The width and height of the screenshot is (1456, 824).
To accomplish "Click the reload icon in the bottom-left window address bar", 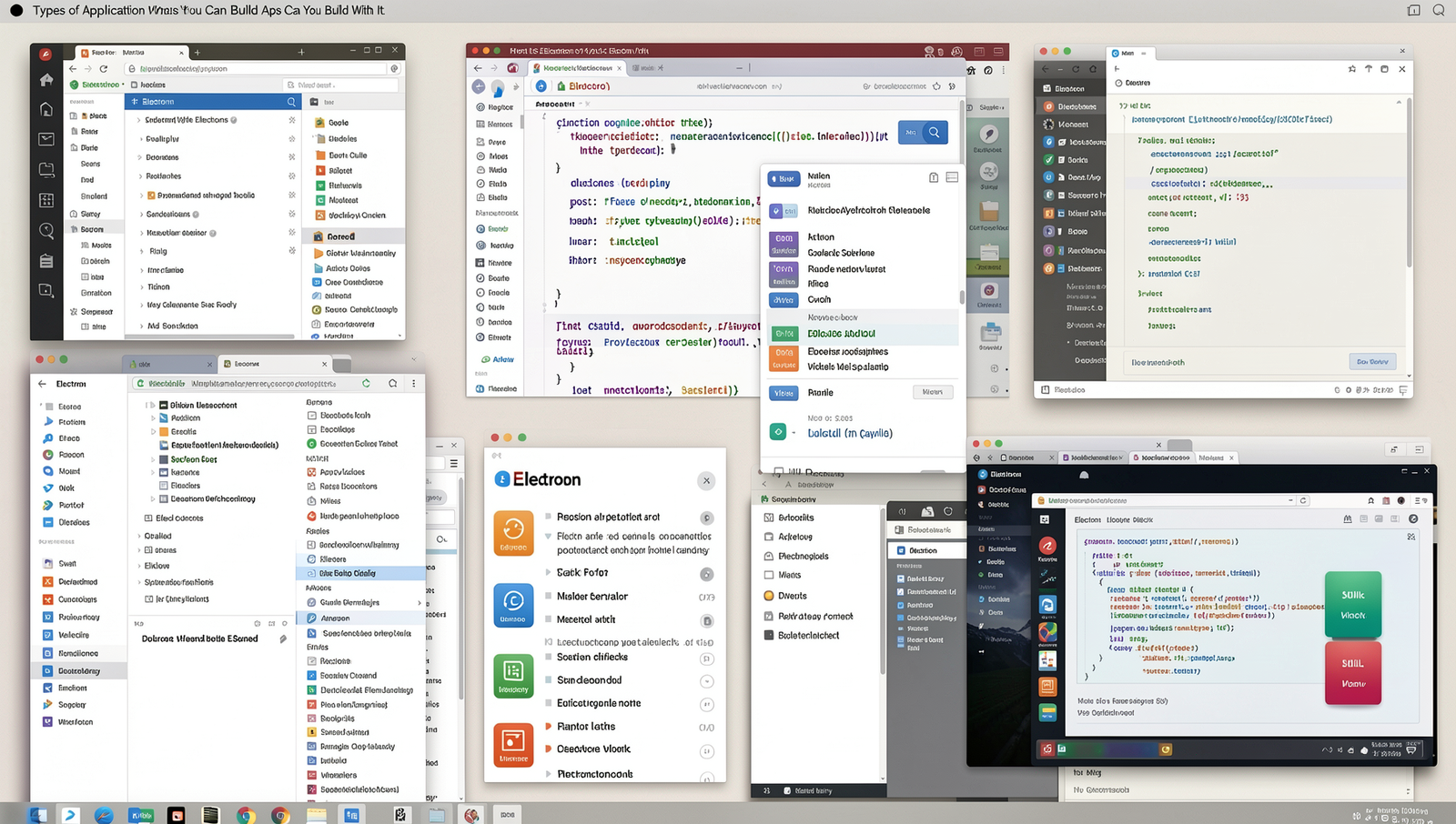I will coord(366,384).
